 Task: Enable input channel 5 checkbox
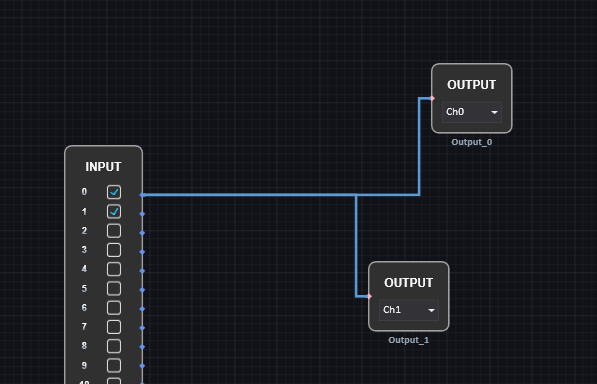click(114, 288)
